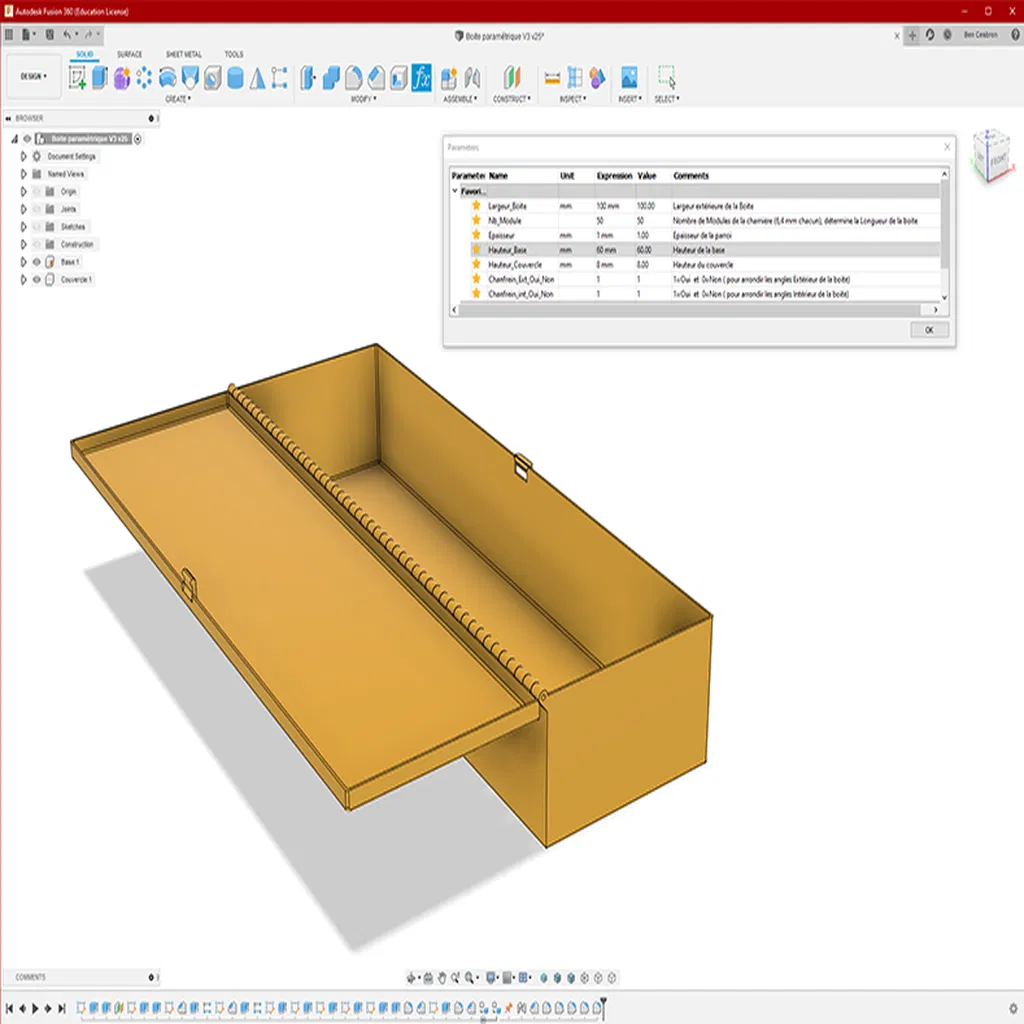Toggle favorite star for Hauteur_Couvercle
Image resolution: width=1024 pixels, height=1024 pixels.
(476, 264)
